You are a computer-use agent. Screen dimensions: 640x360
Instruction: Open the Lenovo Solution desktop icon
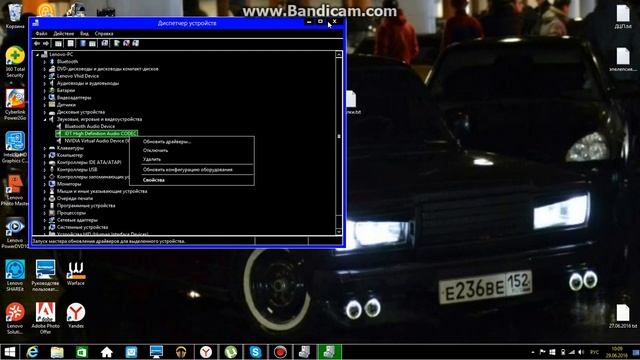coord(15,318)
